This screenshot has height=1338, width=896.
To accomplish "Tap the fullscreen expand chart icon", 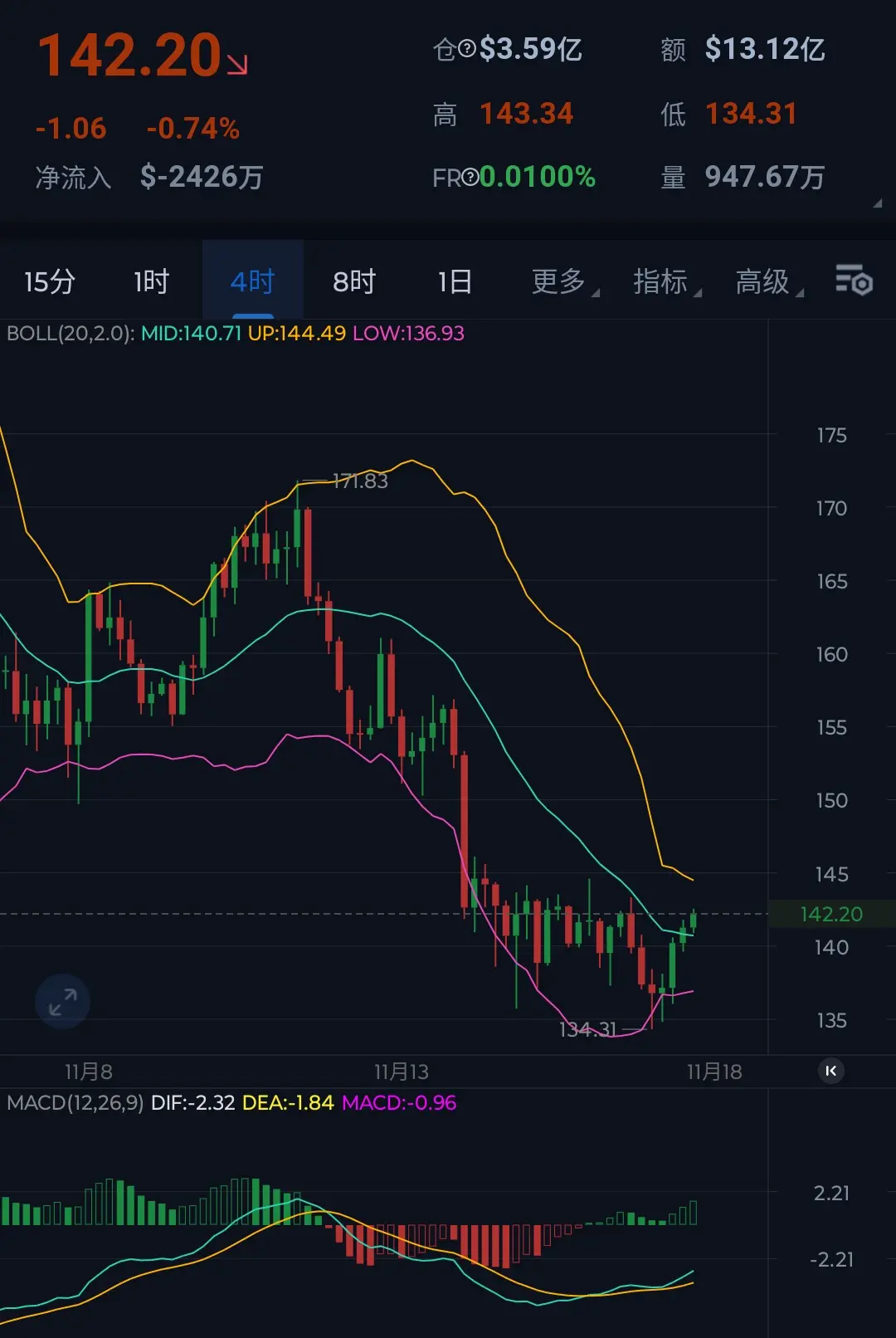I will coord(62,1001).
